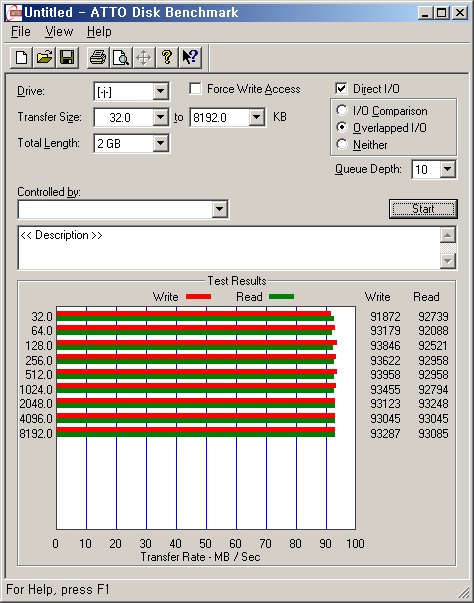This screenshot has height=603, width=474.
Task: Enable the Force Write Access checkbox
Action: coord(195,89)
